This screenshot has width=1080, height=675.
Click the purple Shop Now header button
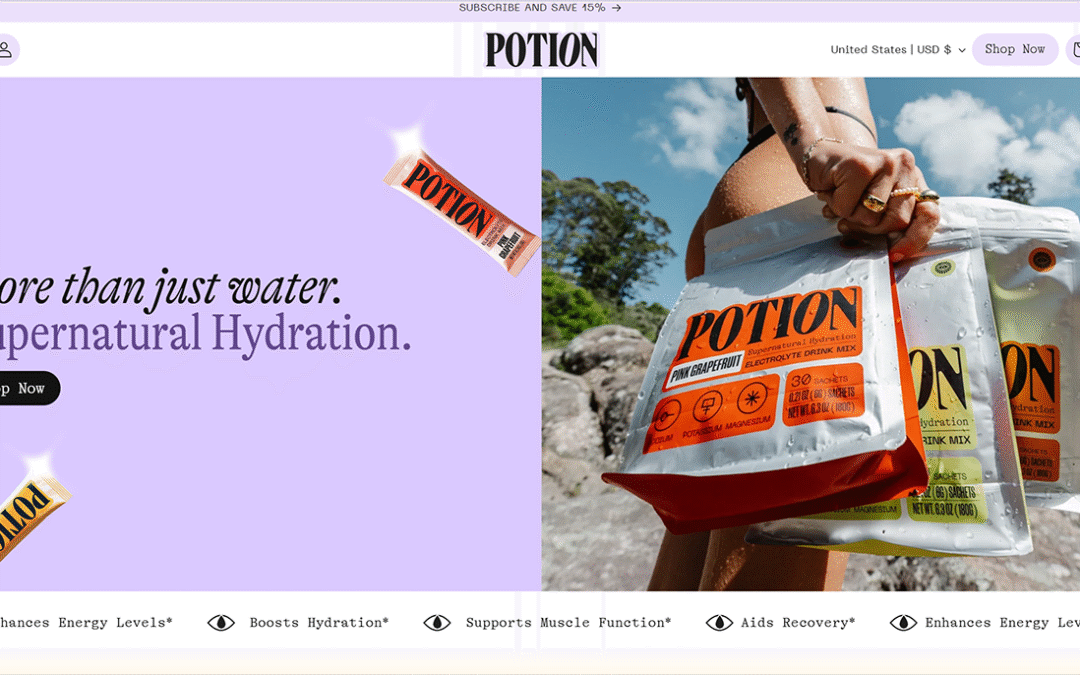point(1015,50)
